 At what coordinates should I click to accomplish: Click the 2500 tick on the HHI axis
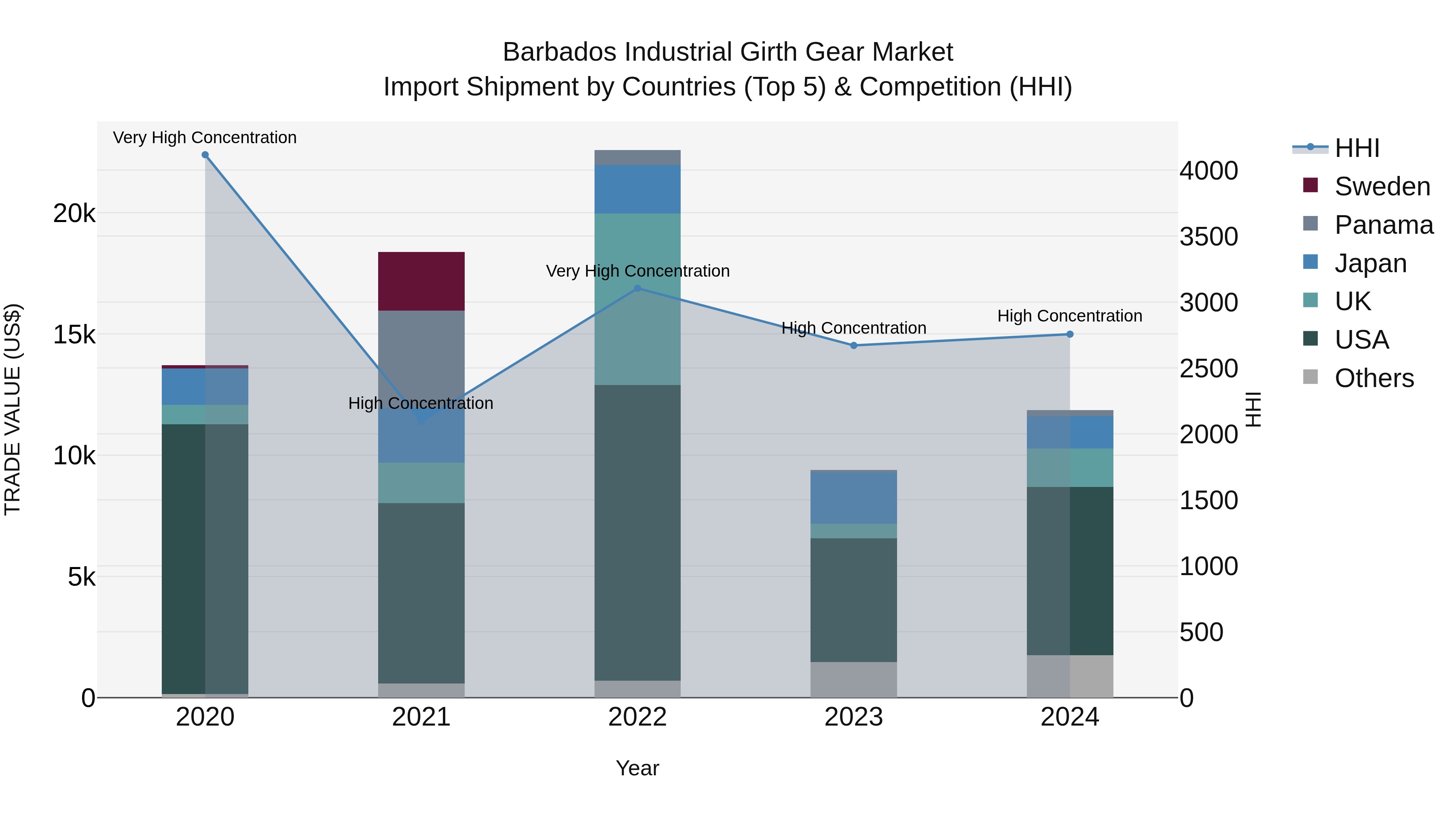1209,368
